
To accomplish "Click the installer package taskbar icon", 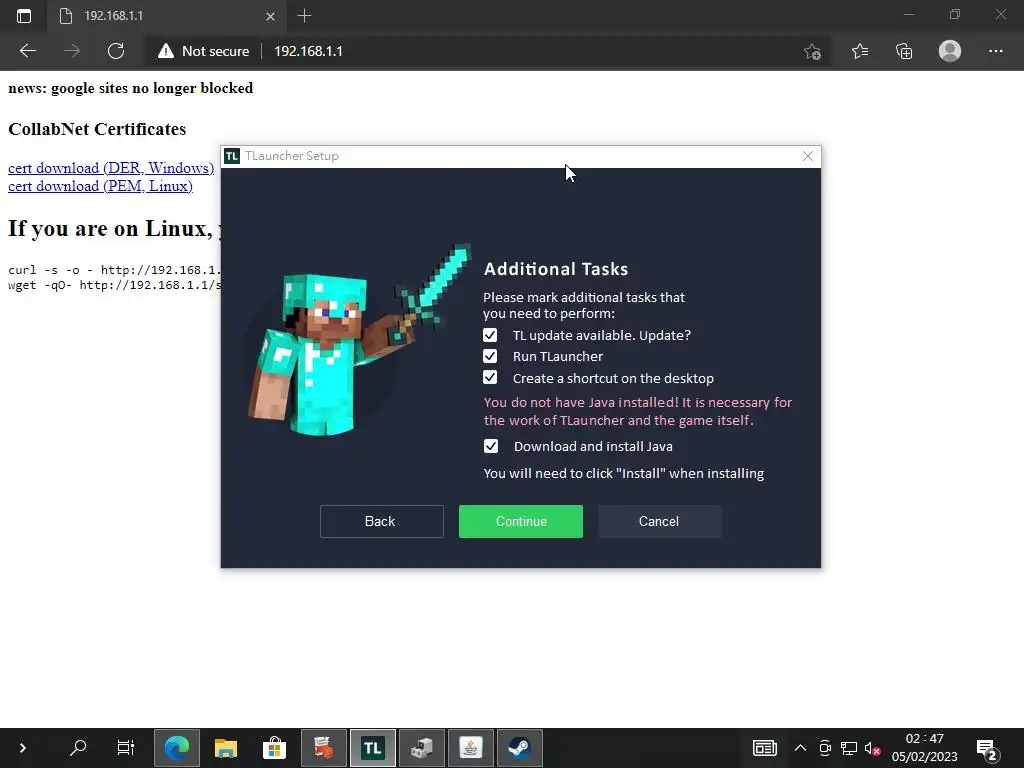I will coord(422,748).
